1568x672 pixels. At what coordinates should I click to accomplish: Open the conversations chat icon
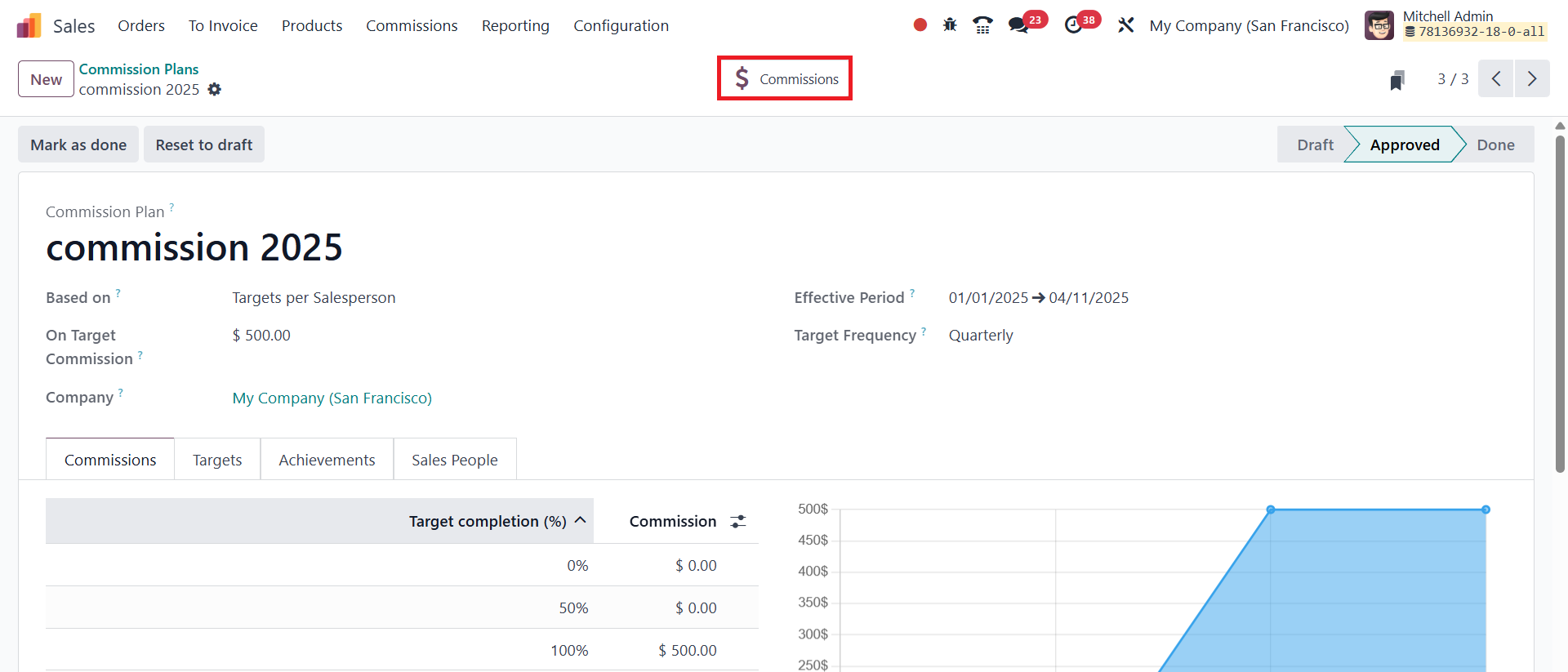click(1018, 25)
